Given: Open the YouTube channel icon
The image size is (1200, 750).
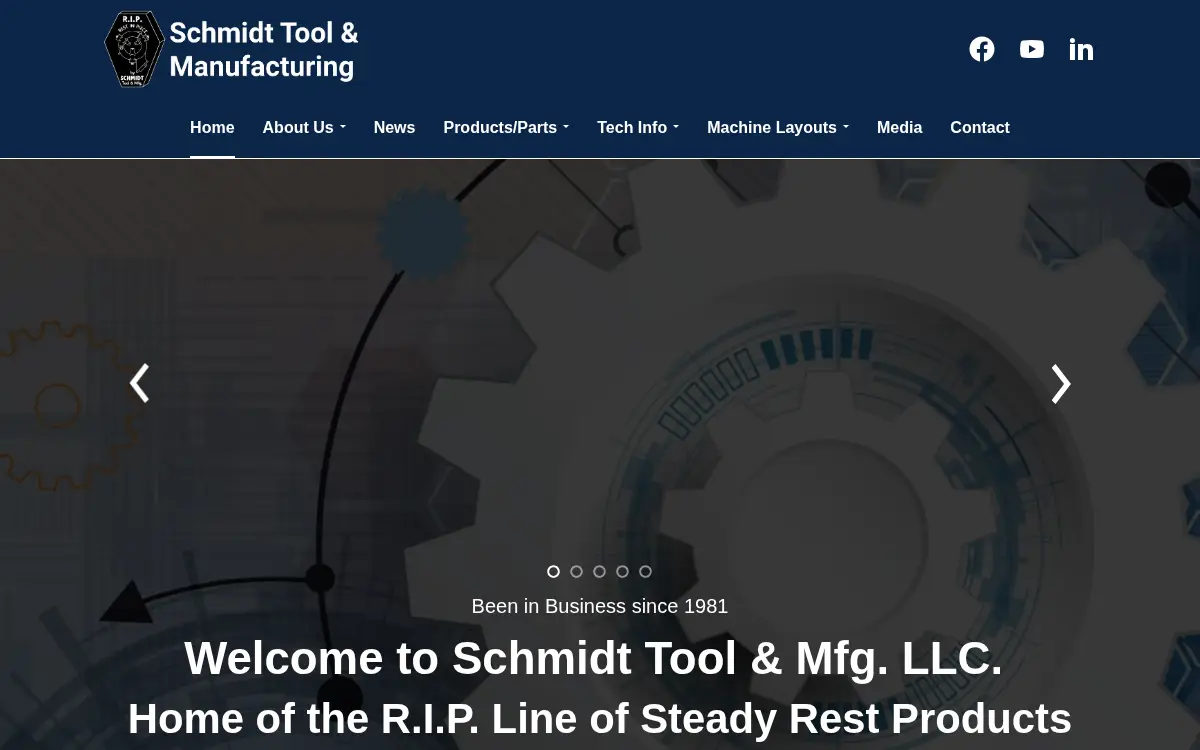Looking at the screenshot, I should (1032, 49).
